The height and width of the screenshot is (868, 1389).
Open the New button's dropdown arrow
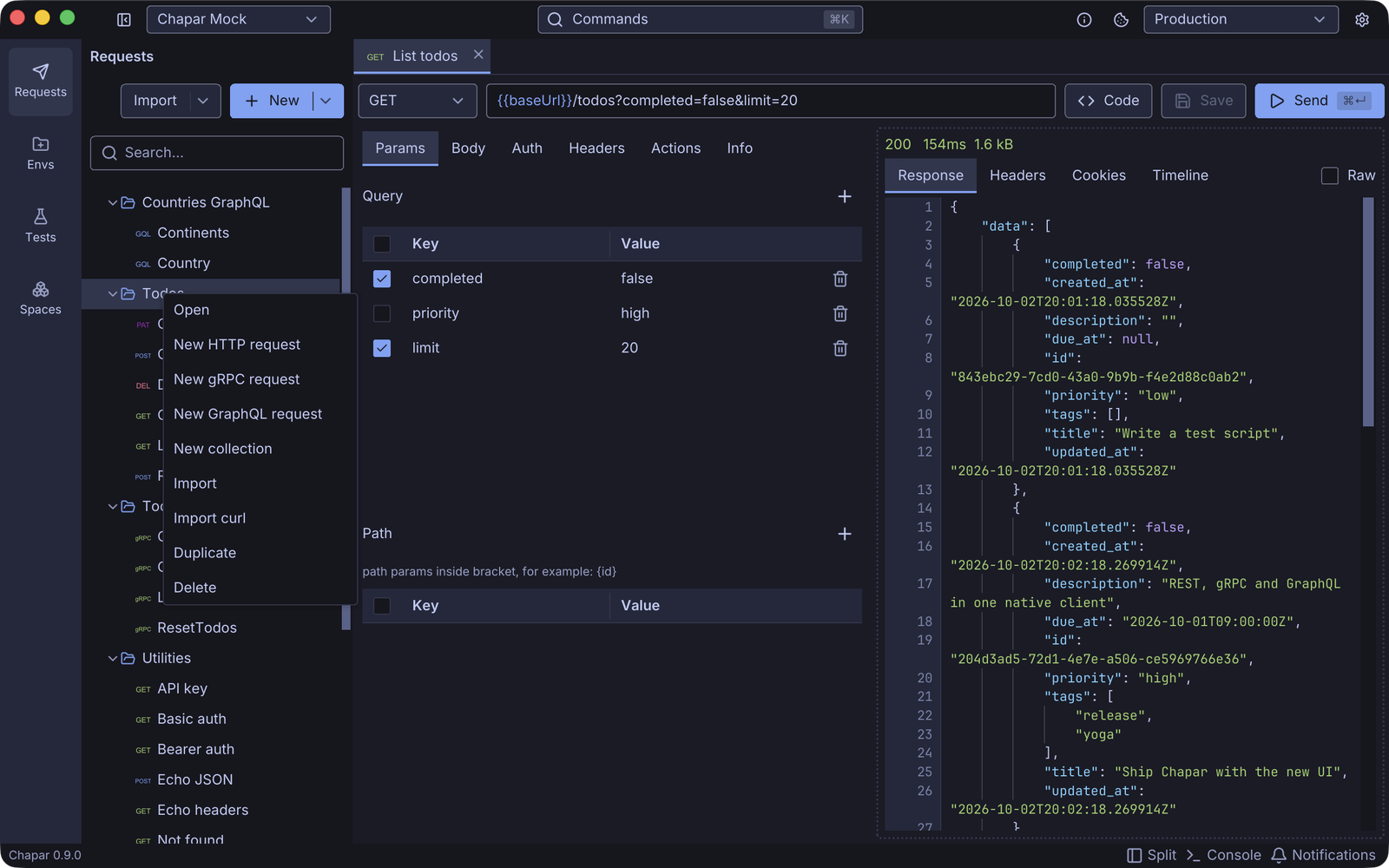(326, 101)
